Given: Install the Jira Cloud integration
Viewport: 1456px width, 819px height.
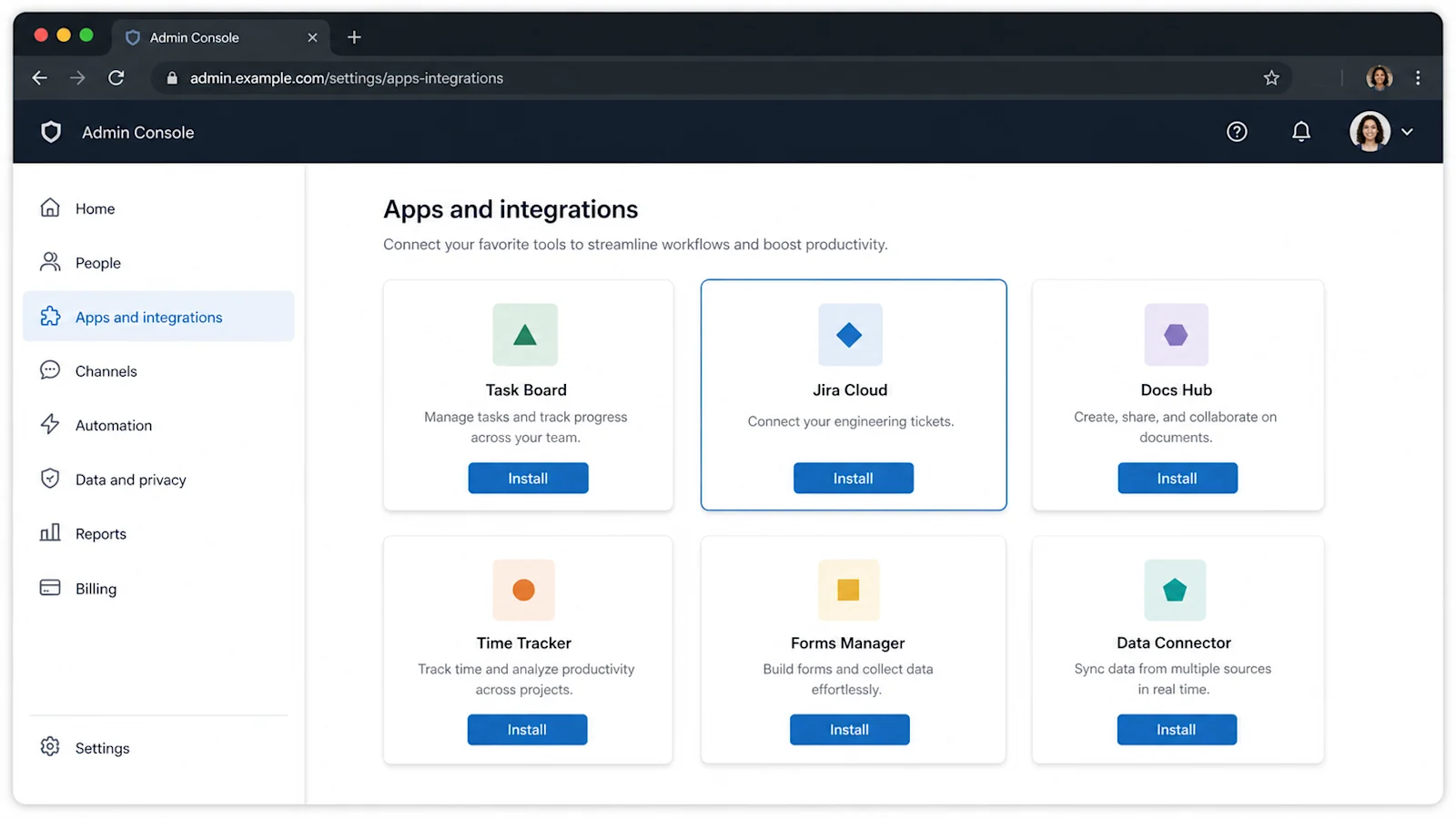Looking at the screenshot, I should click(853, 478).
